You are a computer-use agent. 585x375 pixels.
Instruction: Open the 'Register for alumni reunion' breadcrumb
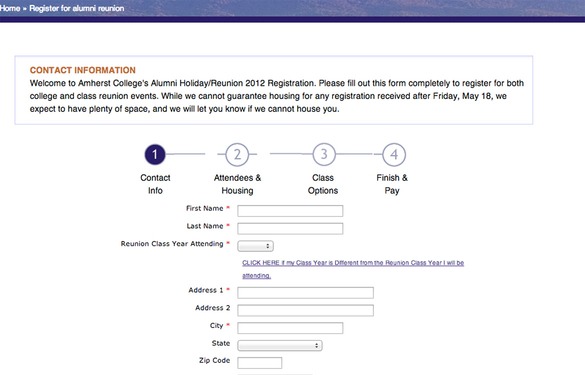[76, 8]
